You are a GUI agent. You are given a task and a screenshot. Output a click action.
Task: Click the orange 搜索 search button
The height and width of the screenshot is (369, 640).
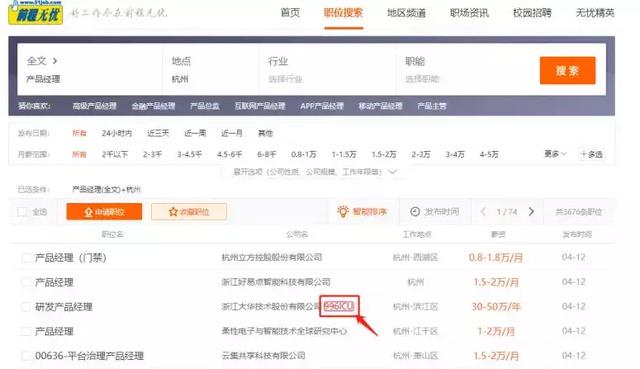(x=567, y=71)
